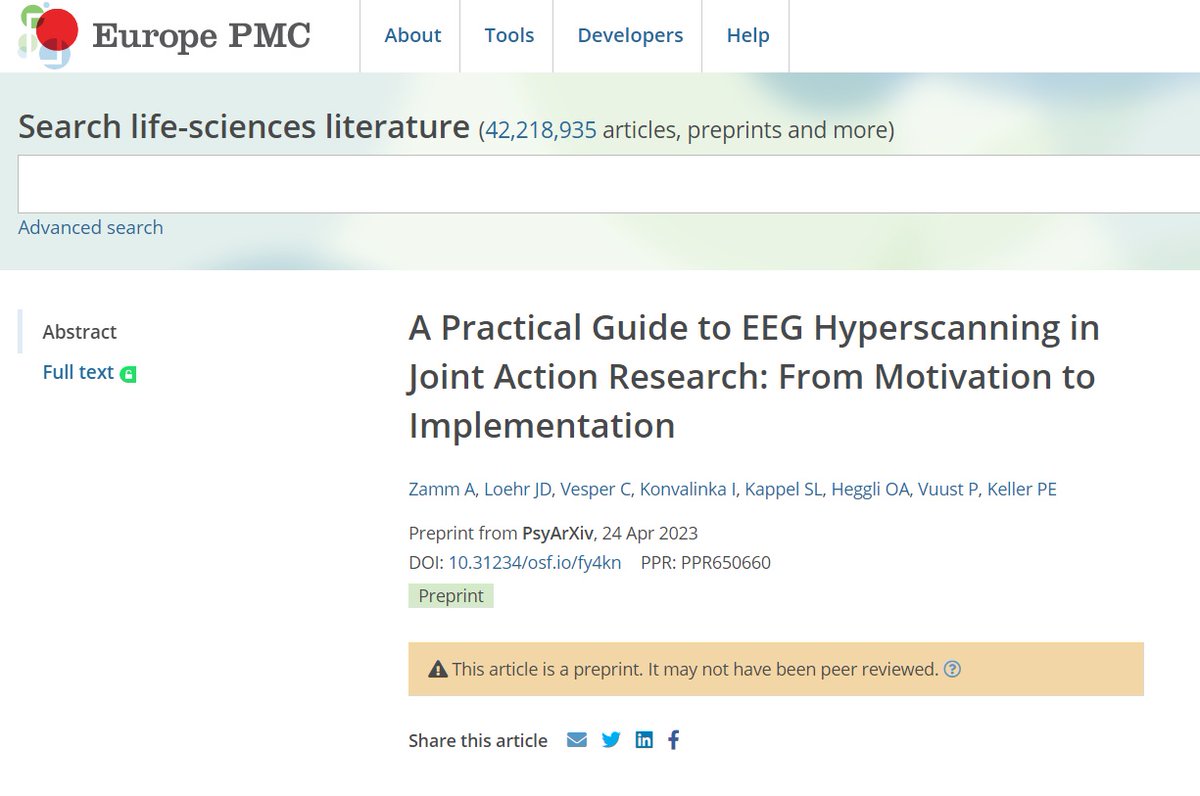This screenshot has height=796, width=1200.
Task: Open author Konvalinka I
Action: [x=689, y=489]
